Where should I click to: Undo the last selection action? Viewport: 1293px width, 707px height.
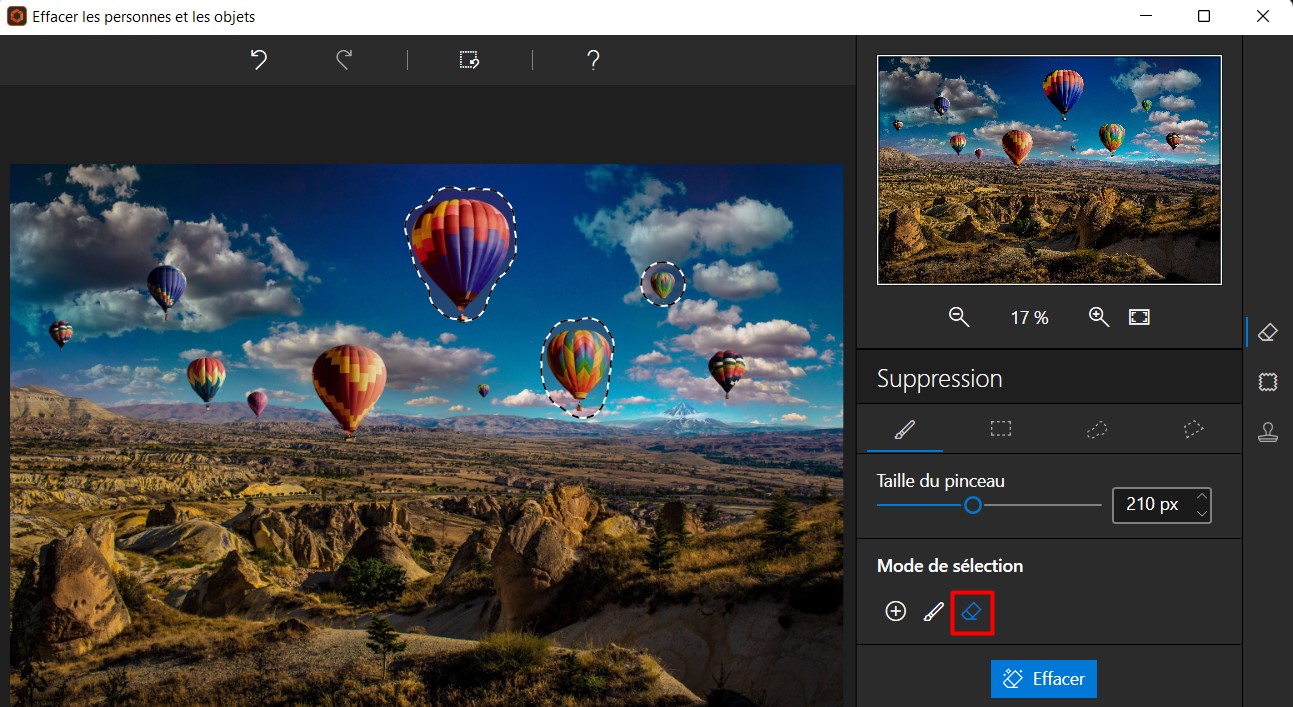[x=259, y=60]
